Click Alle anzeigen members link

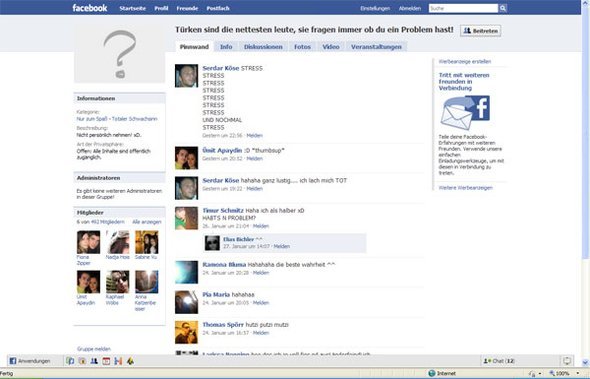[147, 222]
